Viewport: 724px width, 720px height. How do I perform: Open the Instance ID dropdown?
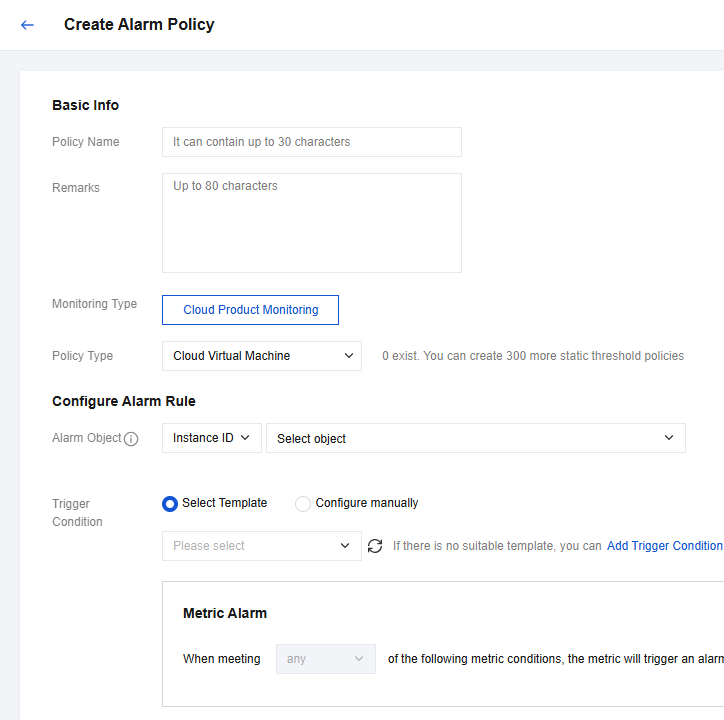pos(211,438)
